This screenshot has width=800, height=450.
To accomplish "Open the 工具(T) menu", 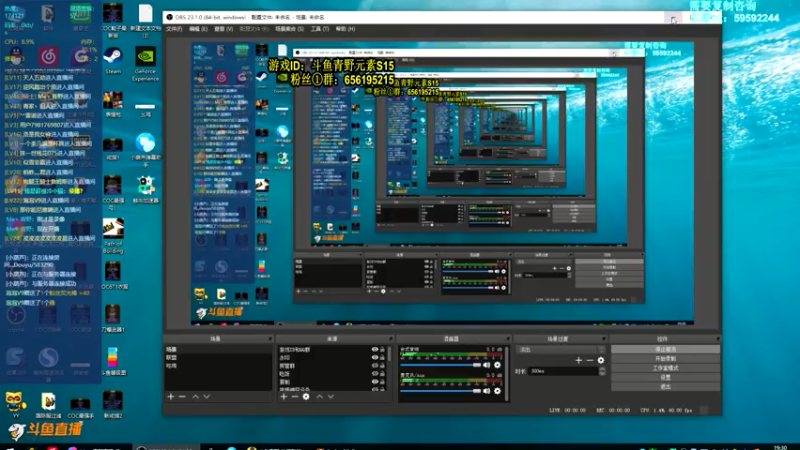I will pos(319,29).
